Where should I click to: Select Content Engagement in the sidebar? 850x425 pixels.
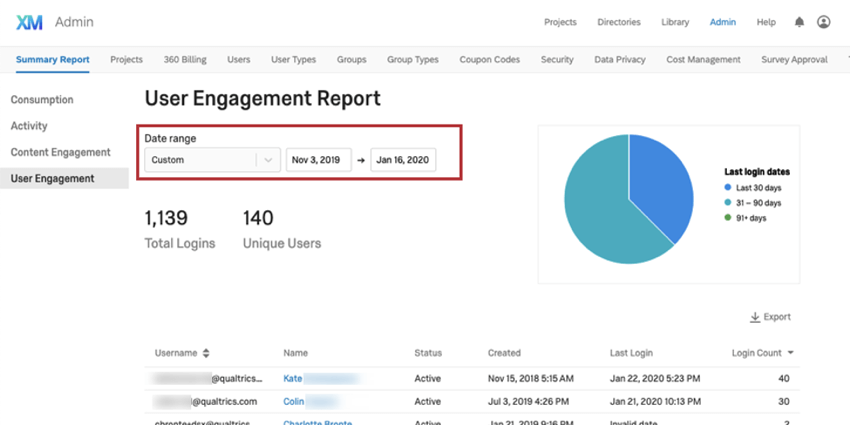pos(60,152)
